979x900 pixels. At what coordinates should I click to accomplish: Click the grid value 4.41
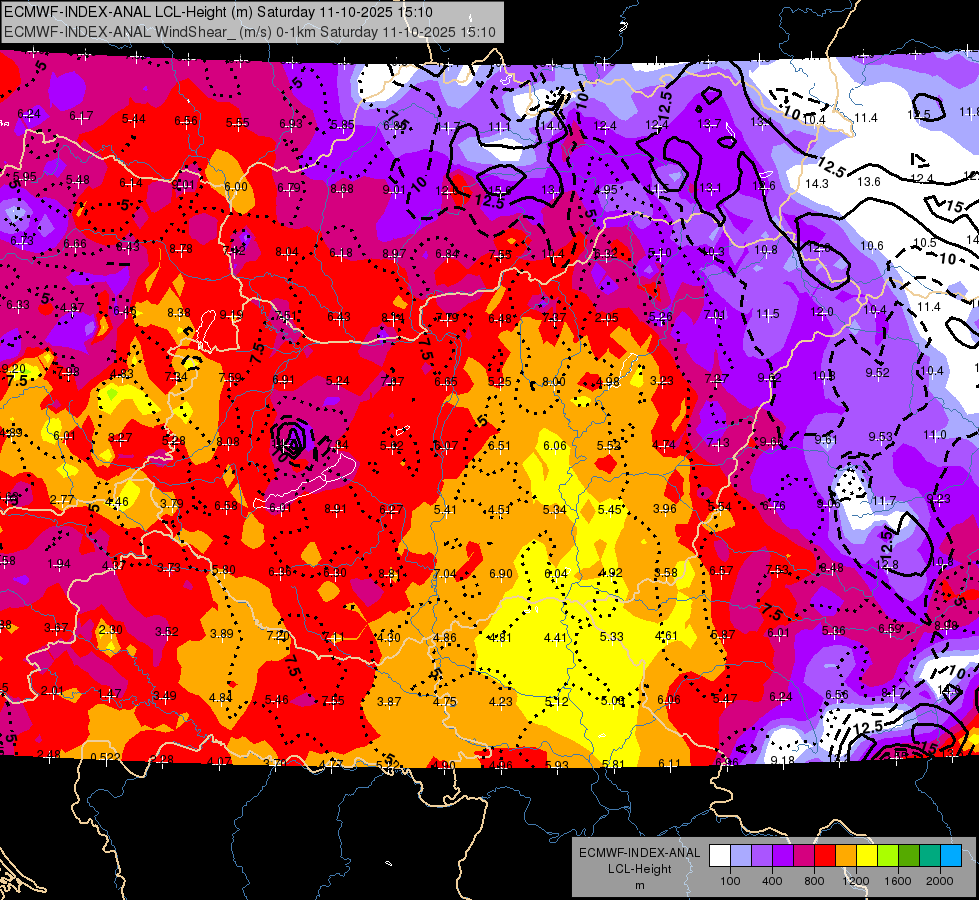tap(556, 638)
